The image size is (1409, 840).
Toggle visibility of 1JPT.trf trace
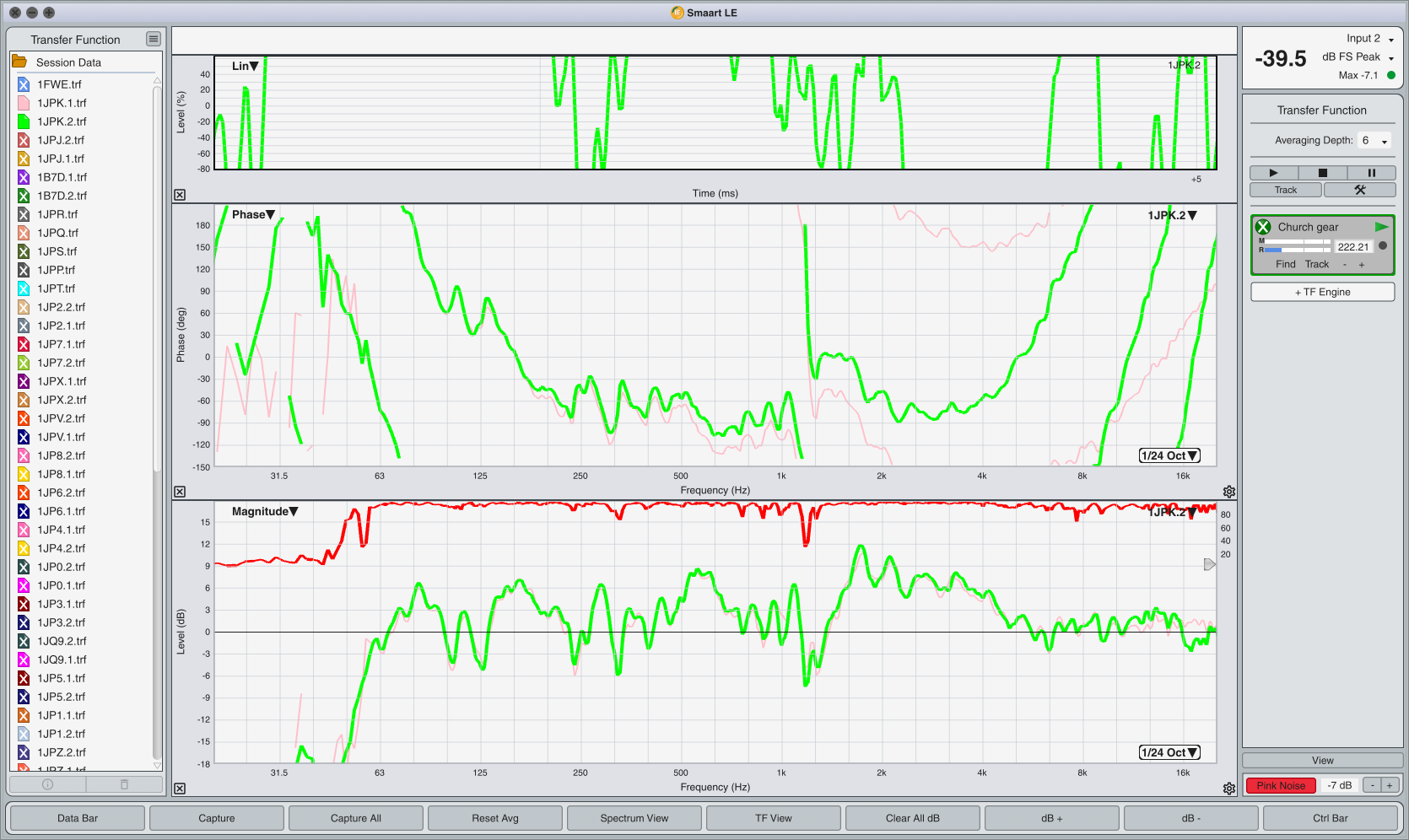24,288
